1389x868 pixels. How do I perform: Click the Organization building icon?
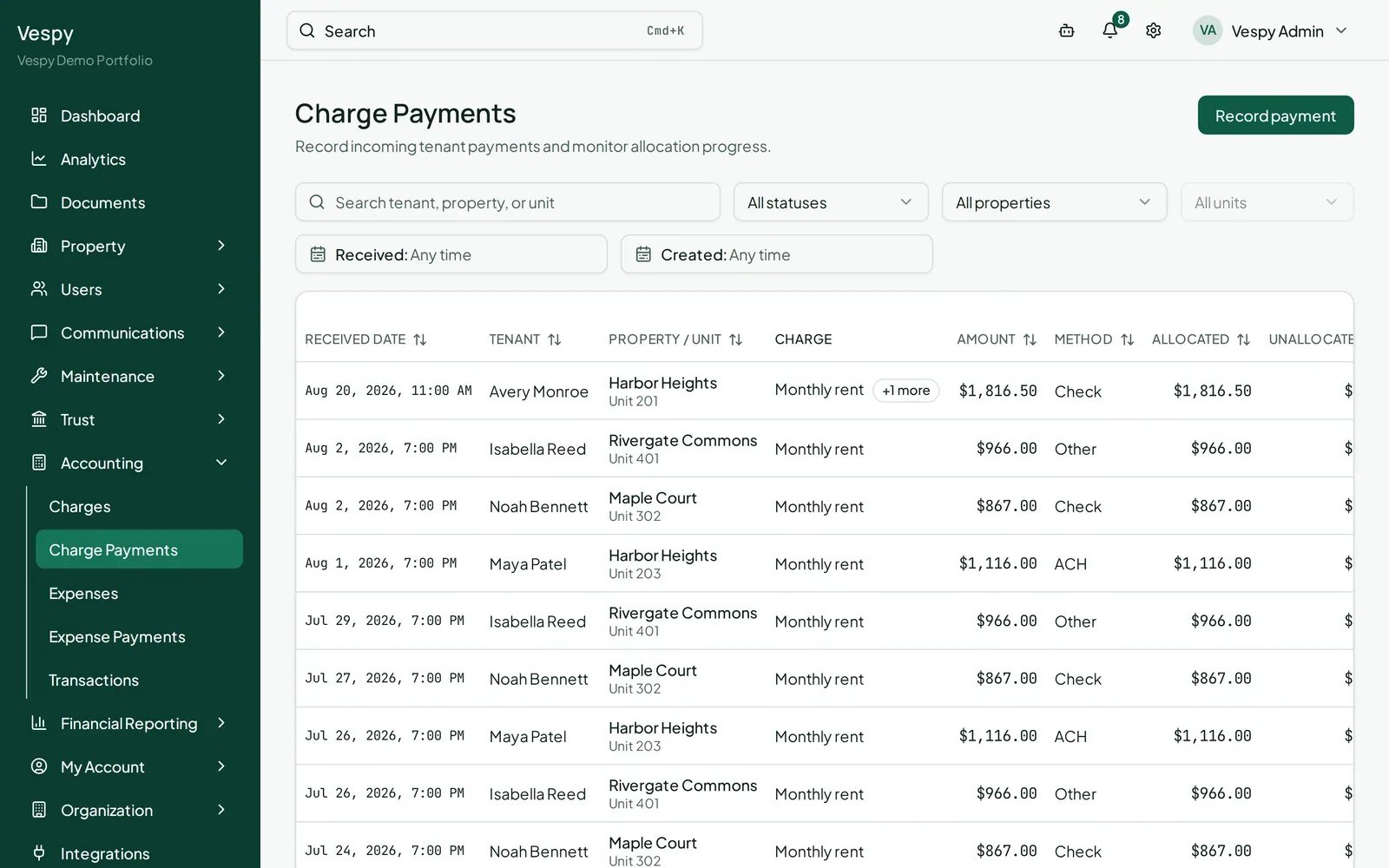39,810
